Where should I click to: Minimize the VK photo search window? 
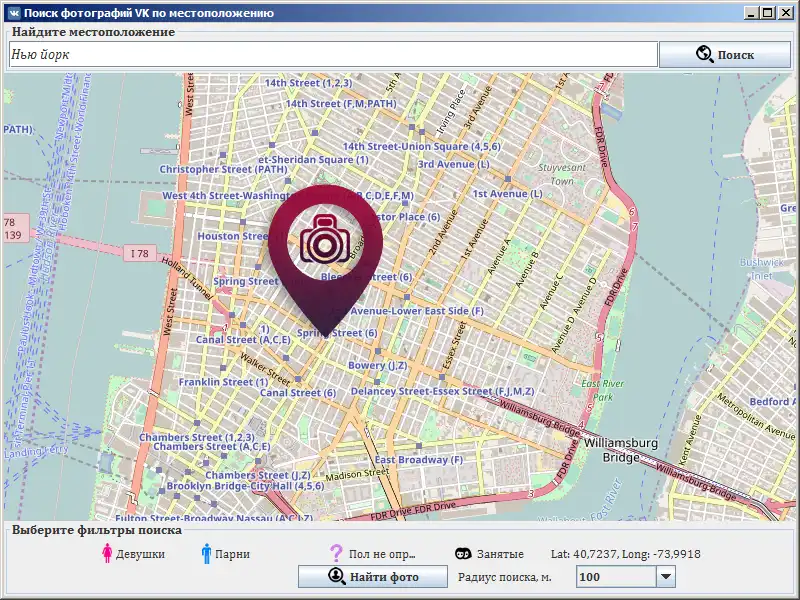pyautogui.click(x=750, y=13)
